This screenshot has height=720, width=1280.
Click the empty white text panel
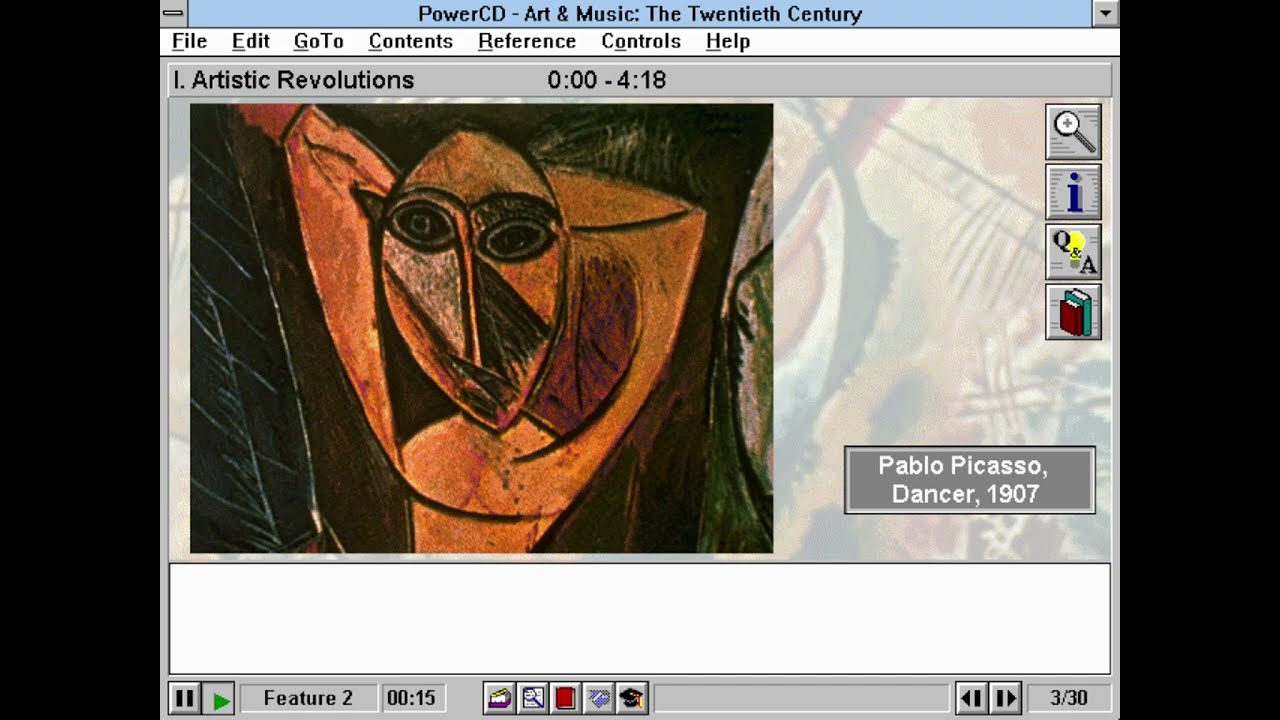639,619
